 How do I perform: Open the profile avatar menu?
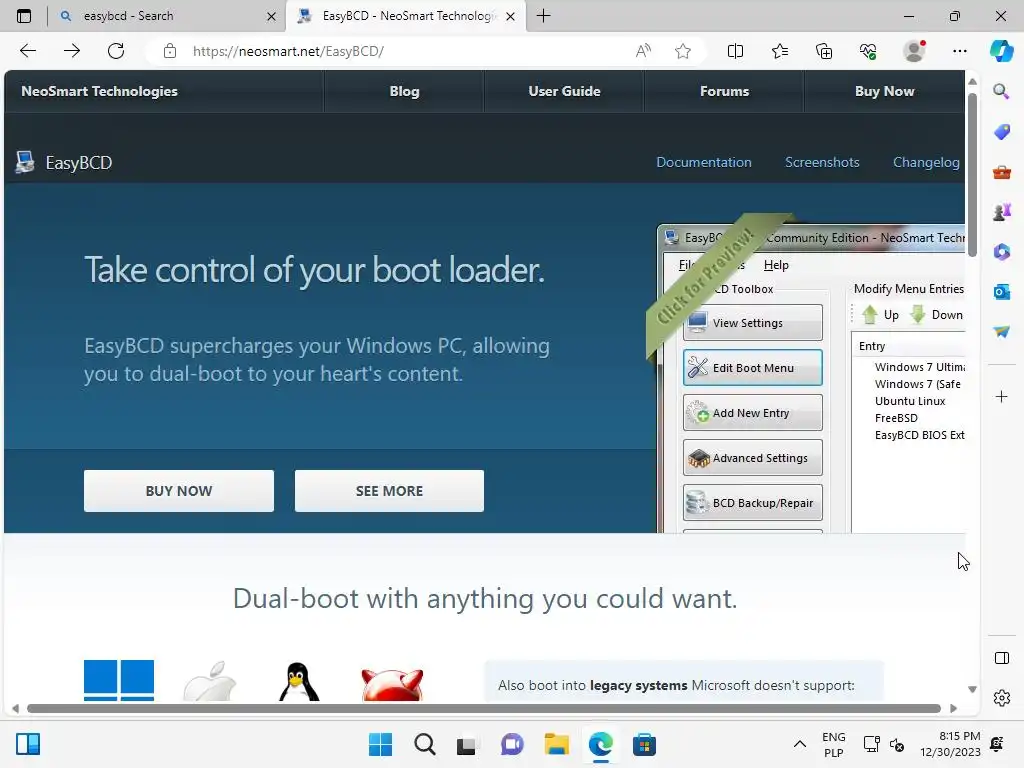point(914,51)
